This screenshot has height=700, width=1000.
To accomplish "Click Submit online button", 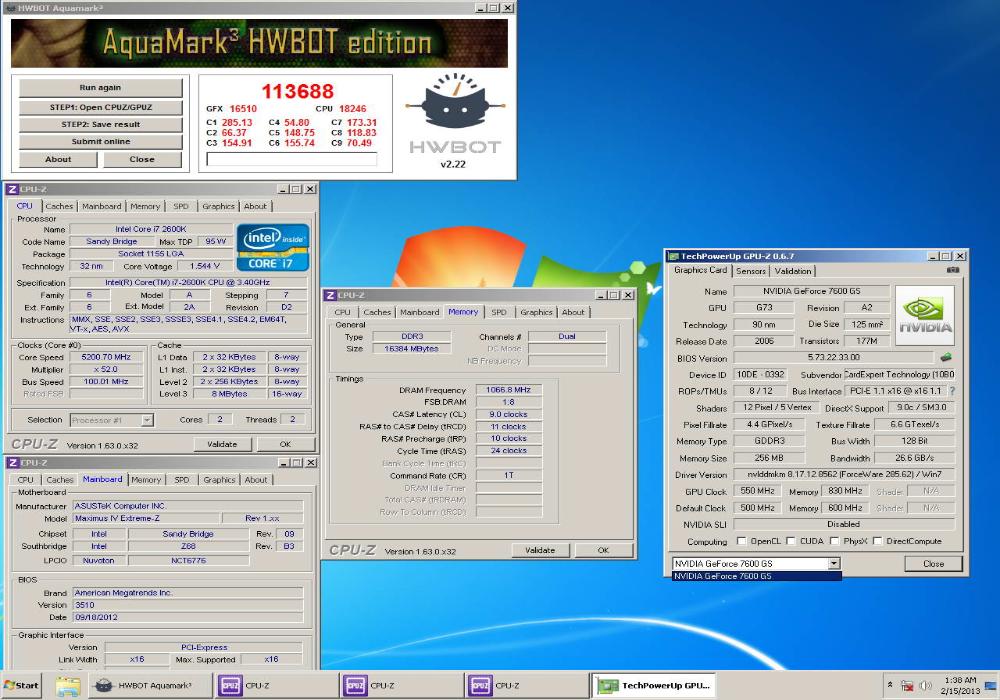I will click(x=101, y=142).
